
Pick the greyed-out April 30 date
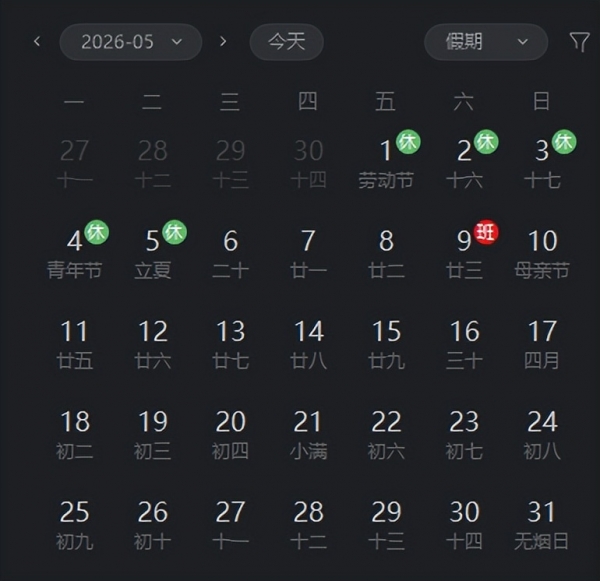click(308, 162)
